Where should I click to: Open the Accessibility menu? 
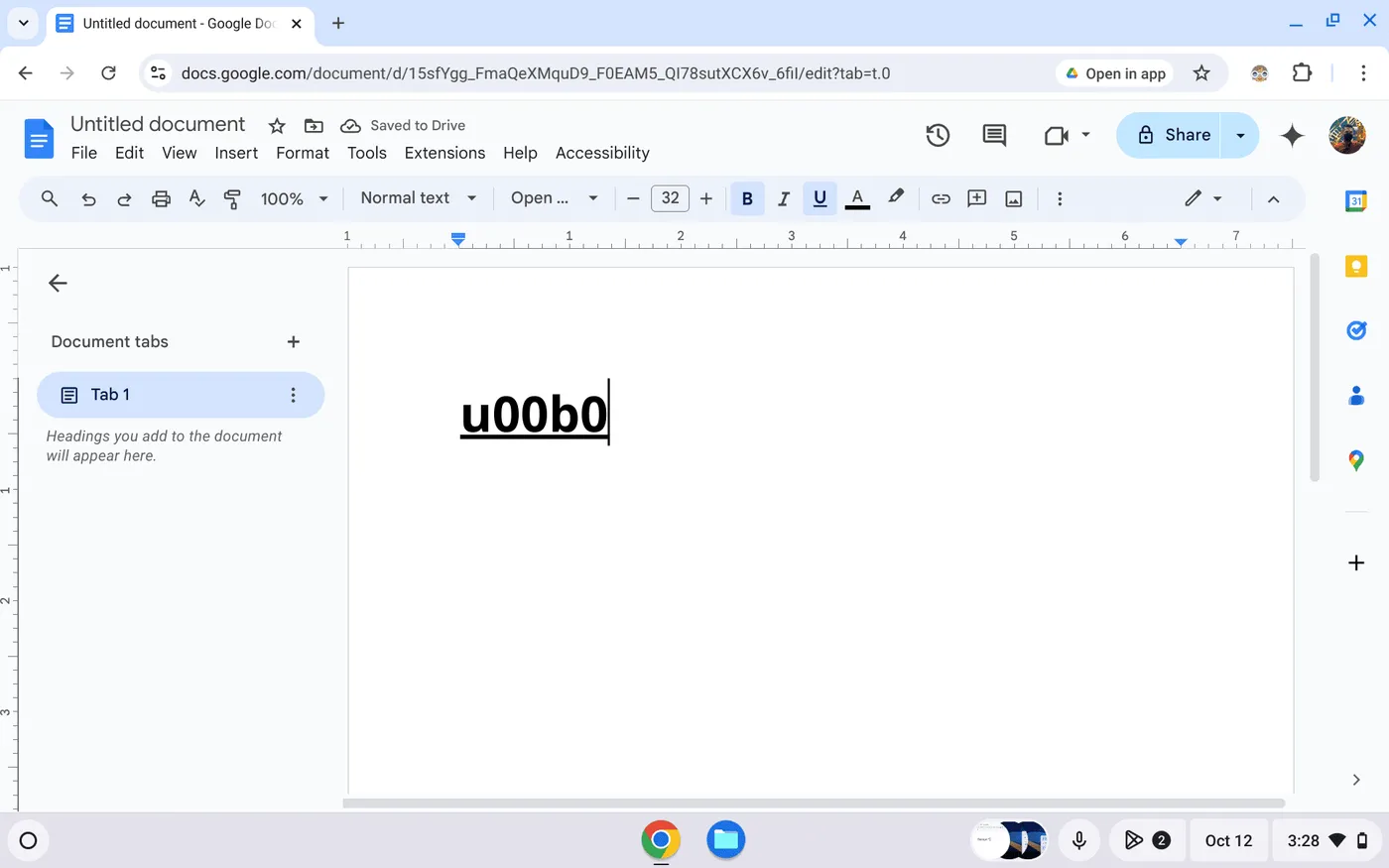point(602,153)
